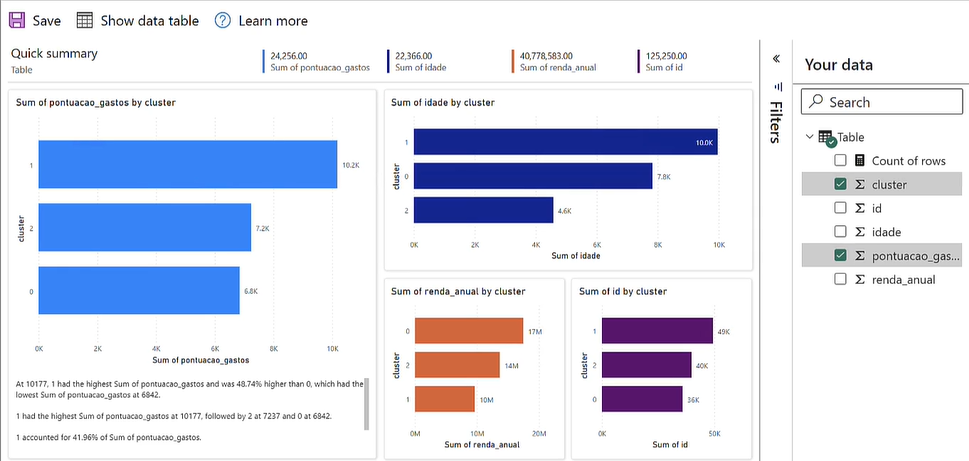This screenshot has height=461, width=969.
Task: Click the 'Count of rows' field label
Action: (908, 161)
